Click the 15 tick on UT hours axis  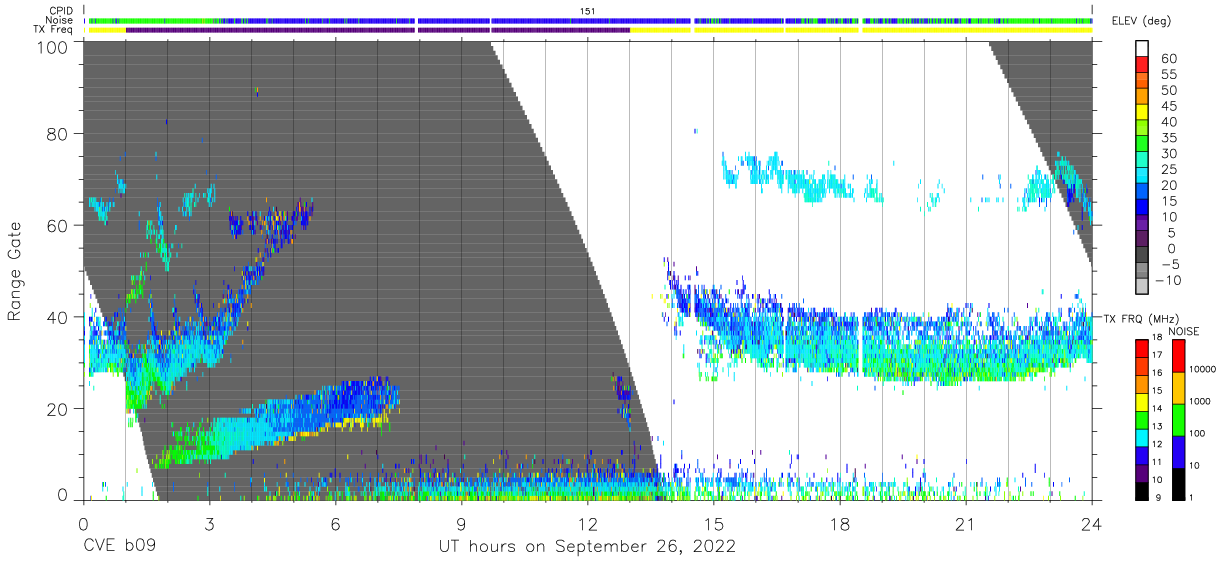(713, 524)
